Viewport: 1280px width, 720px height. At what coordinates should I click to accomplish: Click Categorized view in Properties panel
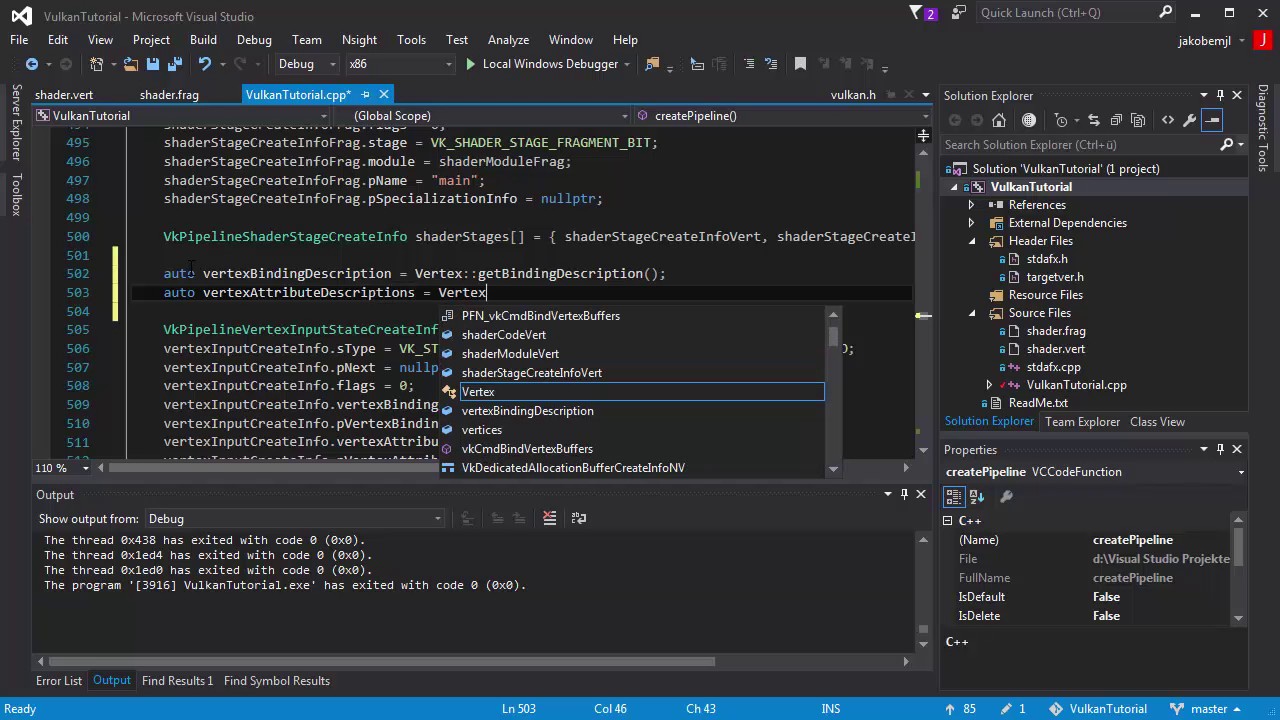tap(954, 496)
